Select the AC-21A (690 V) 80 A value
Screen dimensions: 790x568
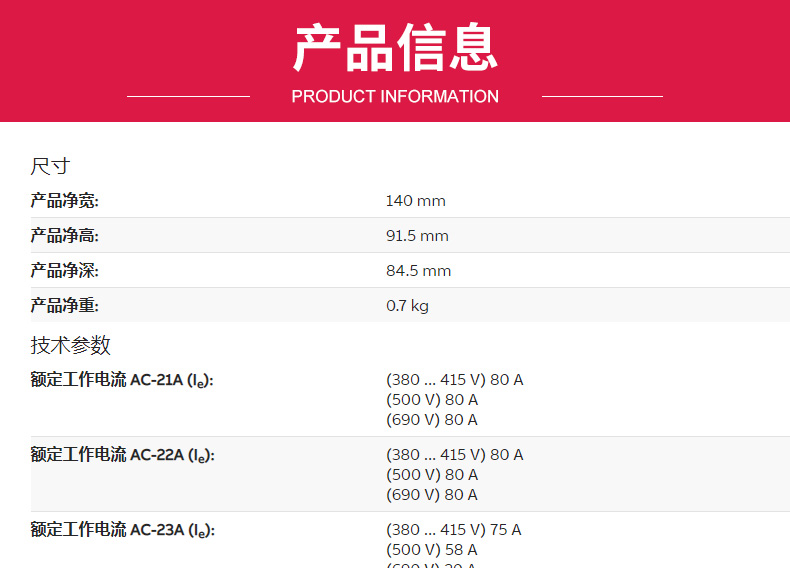tap(431, 420)
